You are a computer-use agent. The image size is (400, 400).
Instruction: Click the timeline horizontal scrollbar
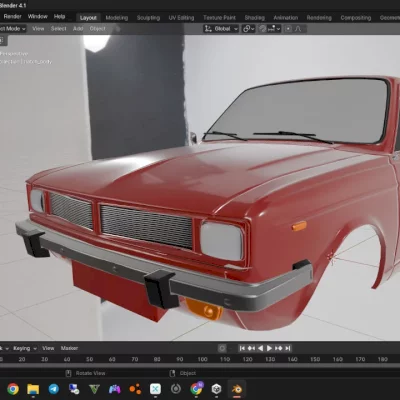pos(200,366)
